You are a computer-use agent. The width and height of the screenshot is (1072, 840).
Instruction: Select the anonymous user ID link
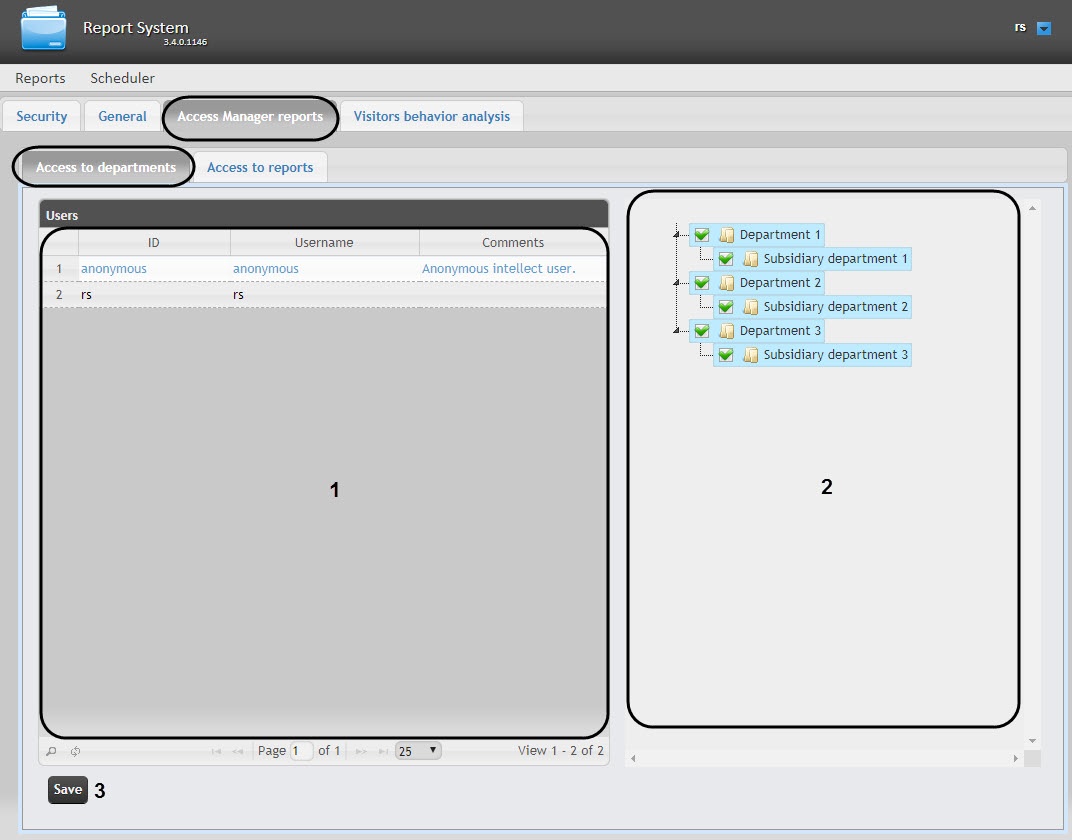tap(114, 269)
